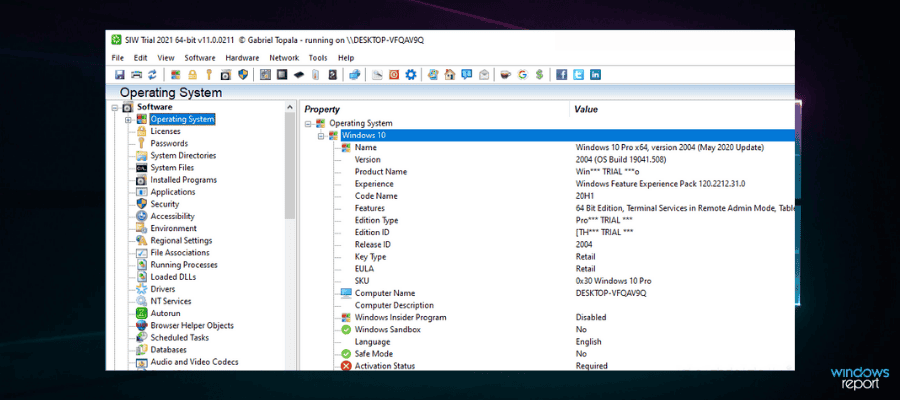Image resolution: width=900 pixels, height=400 pixels.
Task: Click the Refresh arrows toolbar icon
Action: click(x=152, y=75)
